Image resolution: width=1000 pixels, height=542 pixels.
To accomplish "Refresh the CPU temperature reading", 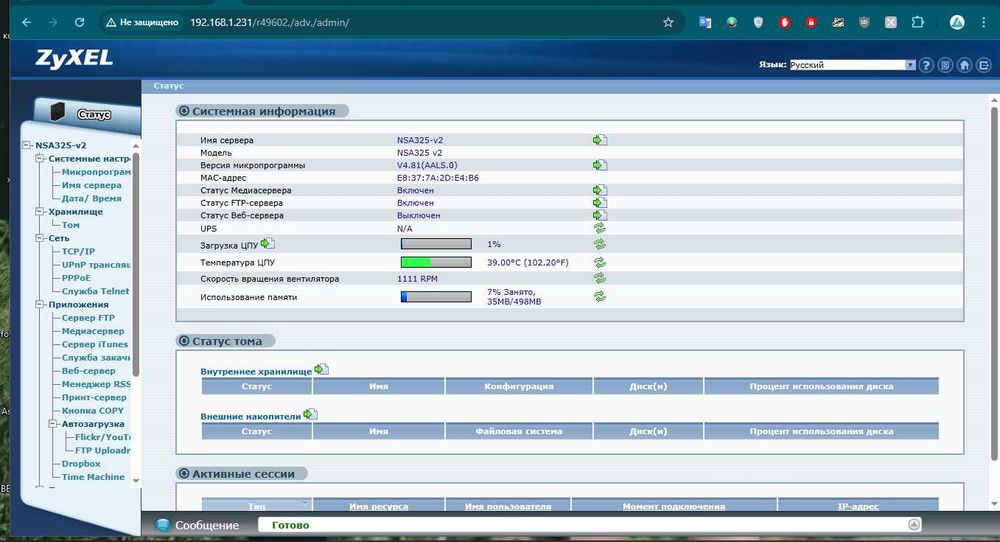I will click(600, 263).
